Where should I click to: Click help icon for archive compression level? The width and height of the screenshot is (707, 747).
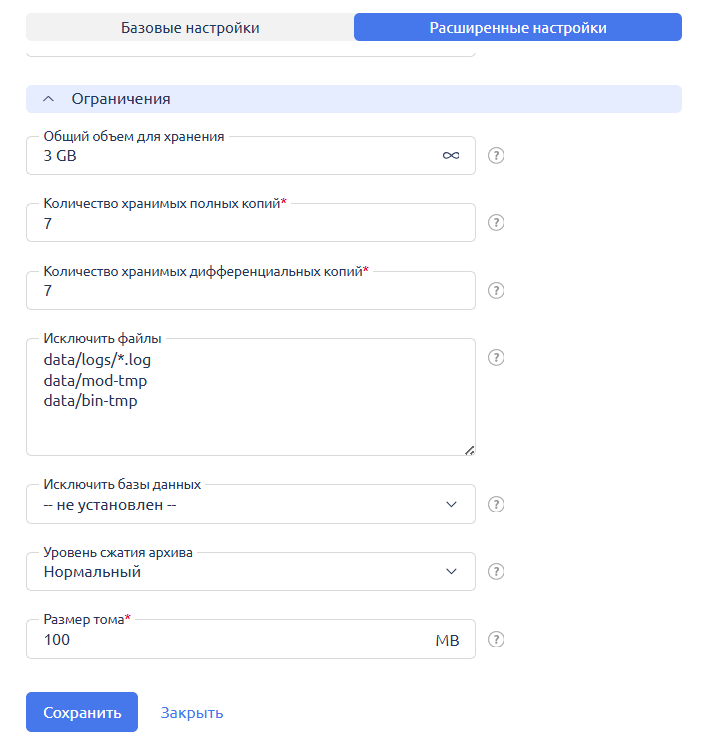495,572
